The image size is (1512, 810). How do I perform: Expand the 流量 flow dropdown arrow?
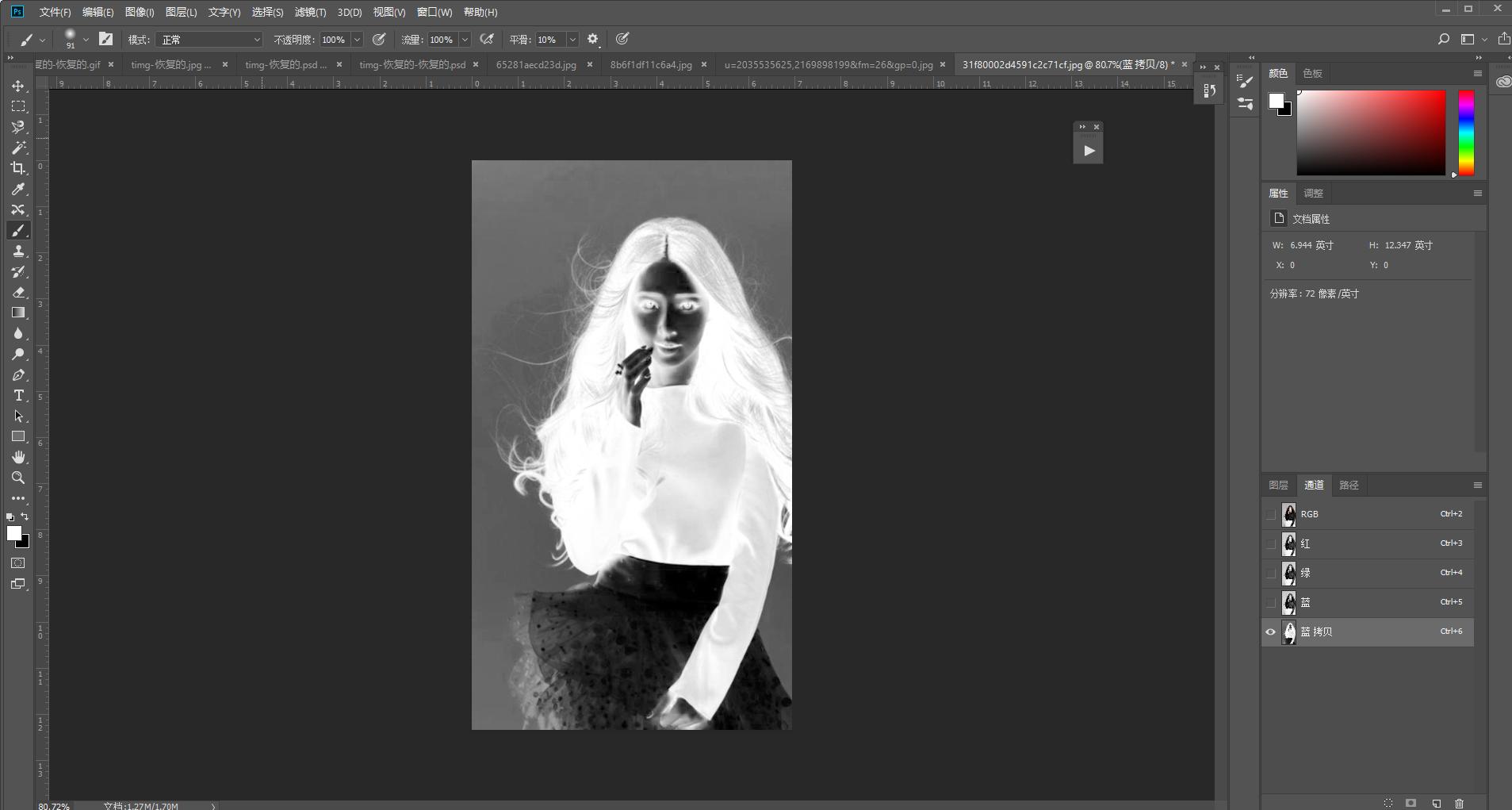(465, 40)
